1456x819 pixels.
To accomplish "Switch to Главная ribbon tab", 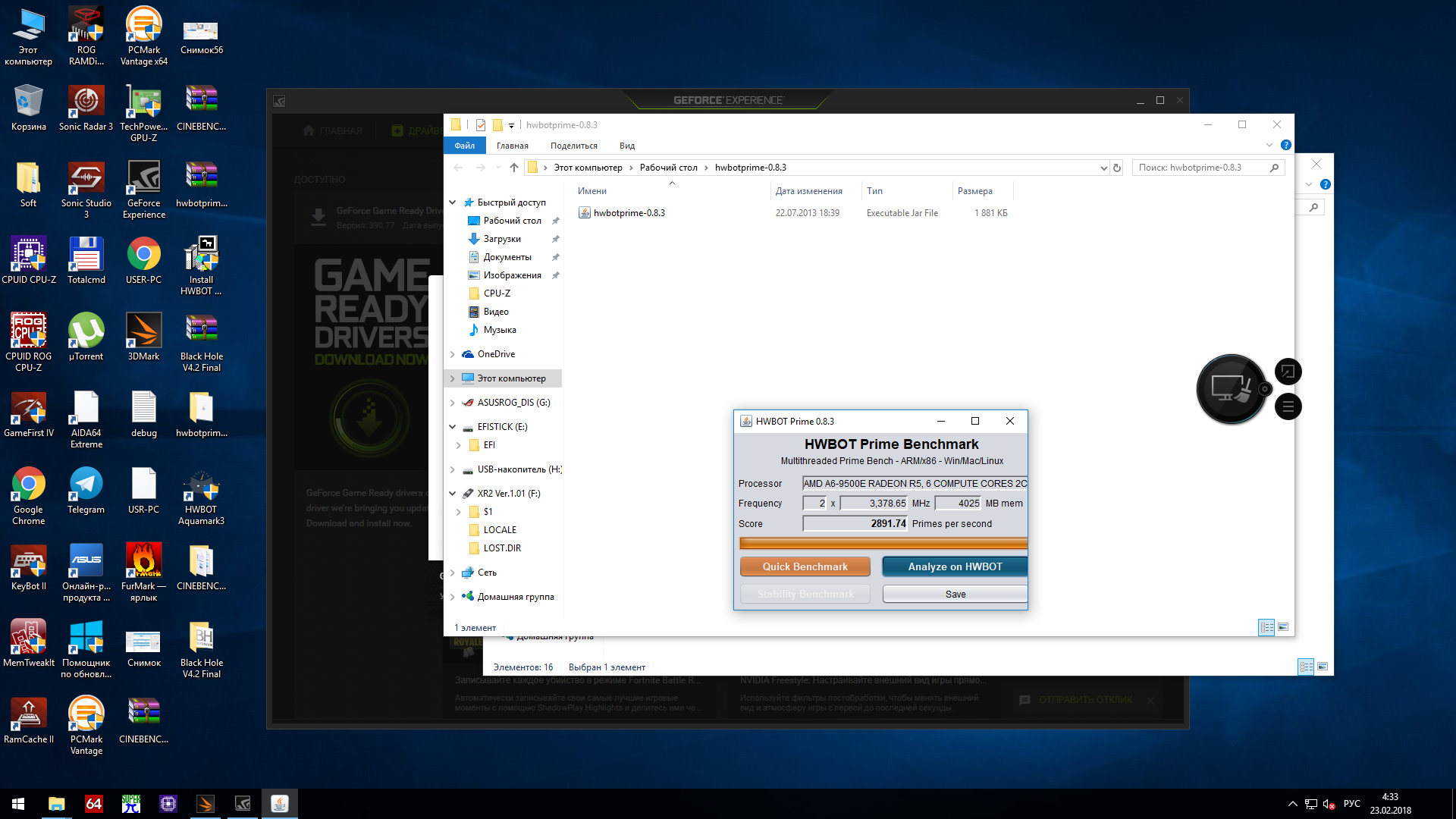I will coord(513,146).
